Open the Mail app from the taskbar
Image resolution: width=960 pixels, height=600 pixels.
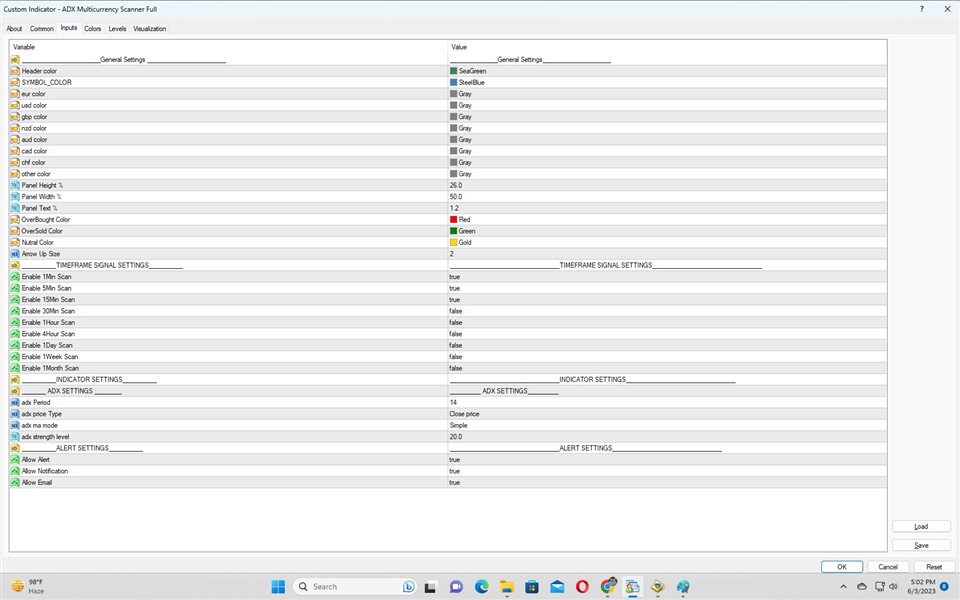pyautogui.click(x=557, y=587)
